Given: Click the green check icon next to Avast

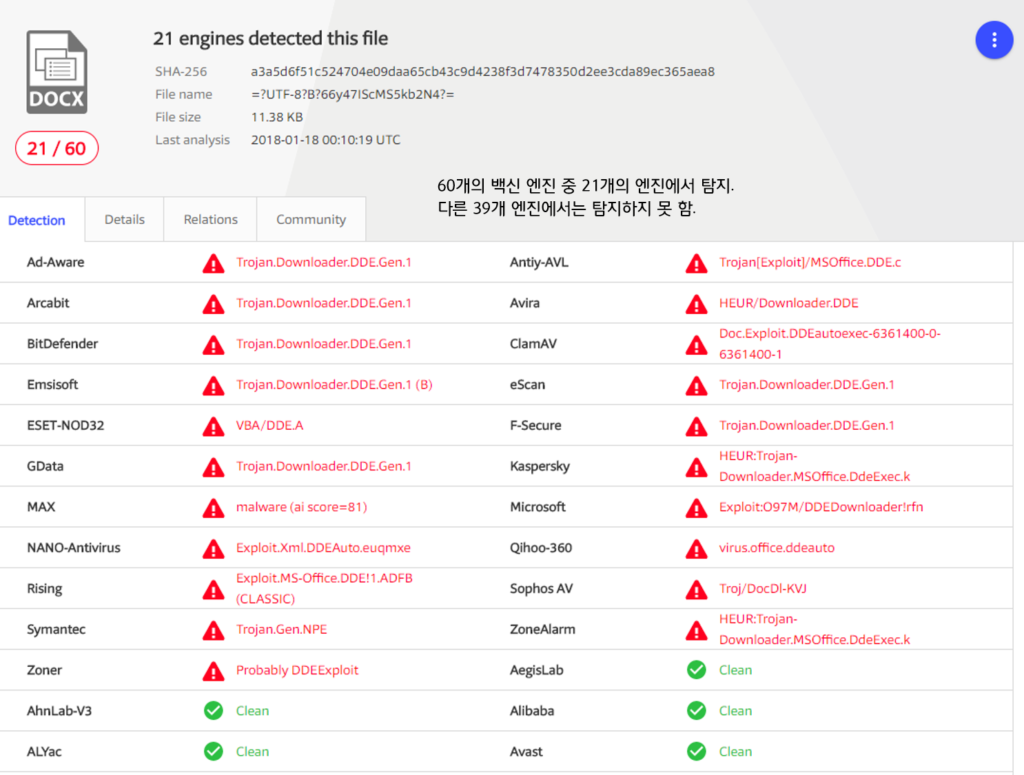Looking at the screenshot, I should pos(696,751).
